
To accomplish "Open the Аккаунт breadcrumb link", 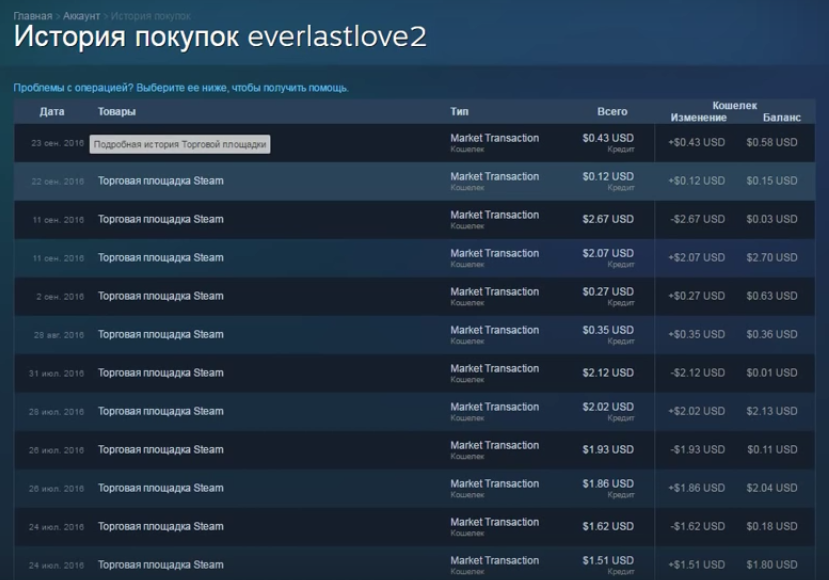I will point(81,17).
